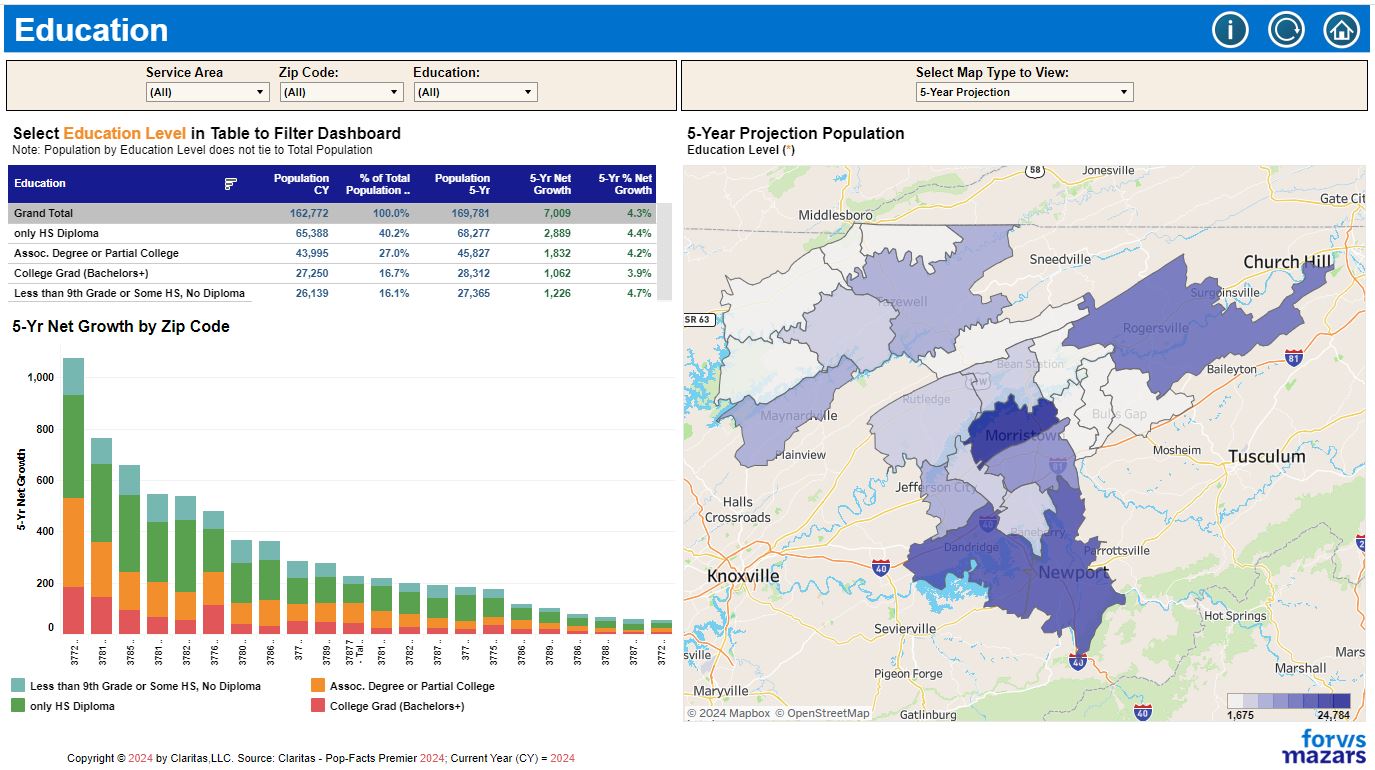
Task: Click the 5-Yr % Net Growth column header
Action: click(625, 184)
